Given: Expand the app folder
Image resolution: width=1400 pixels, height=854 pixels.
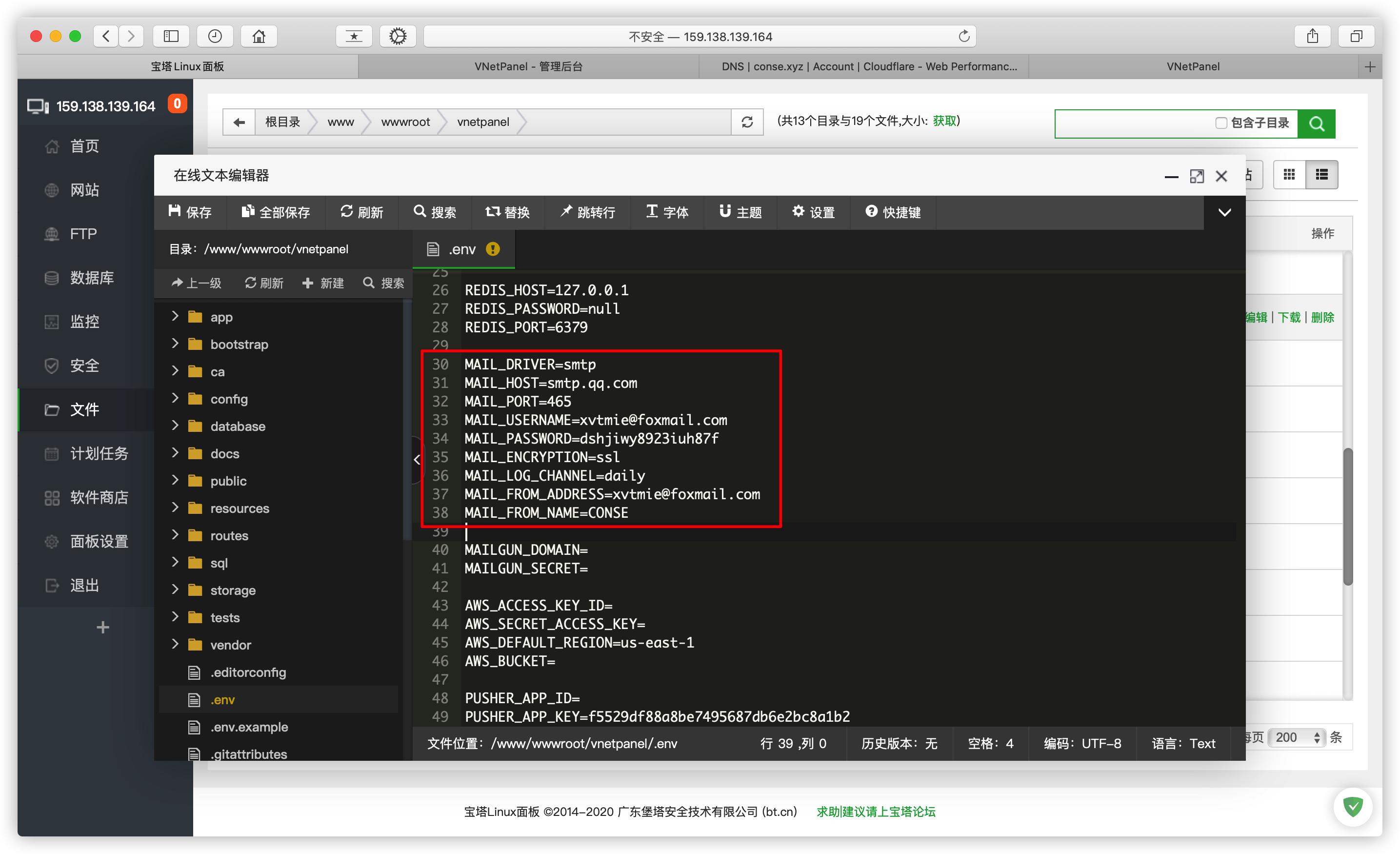Looking at the screenshot, I should pyautogui.click(x=175, y=316).
